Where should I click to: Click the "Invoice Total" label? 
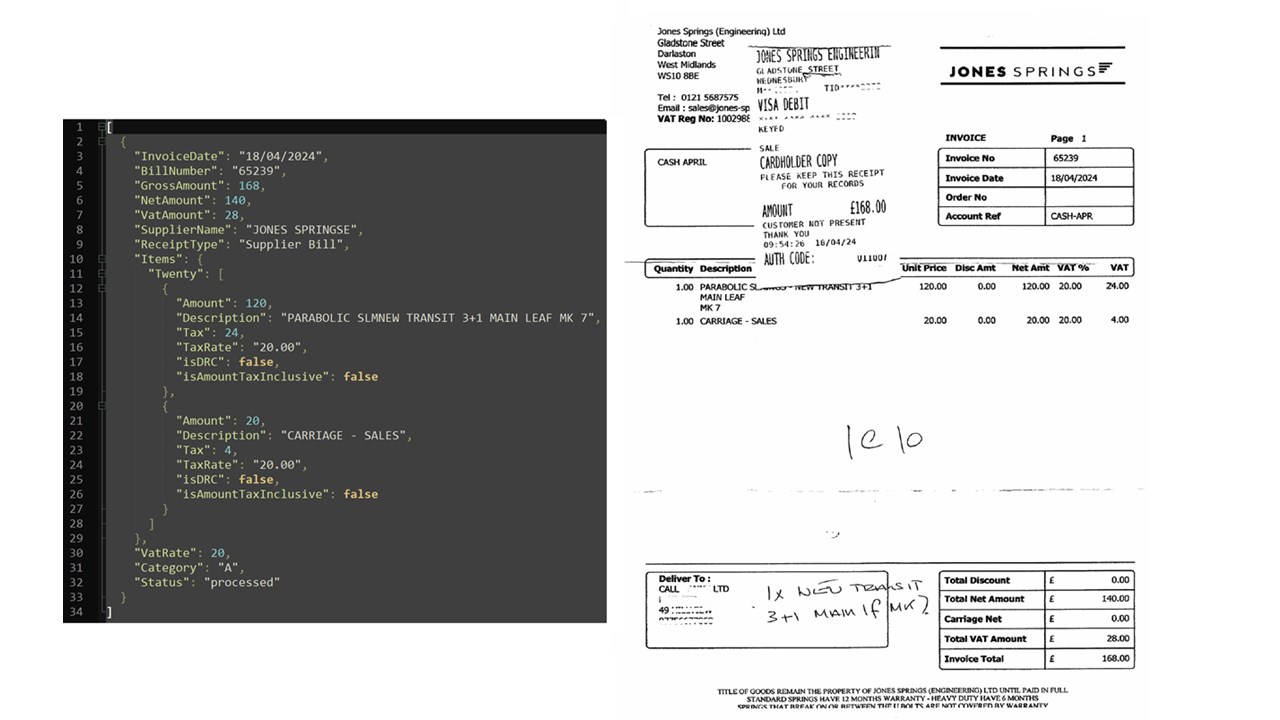[x=975, y=659]
